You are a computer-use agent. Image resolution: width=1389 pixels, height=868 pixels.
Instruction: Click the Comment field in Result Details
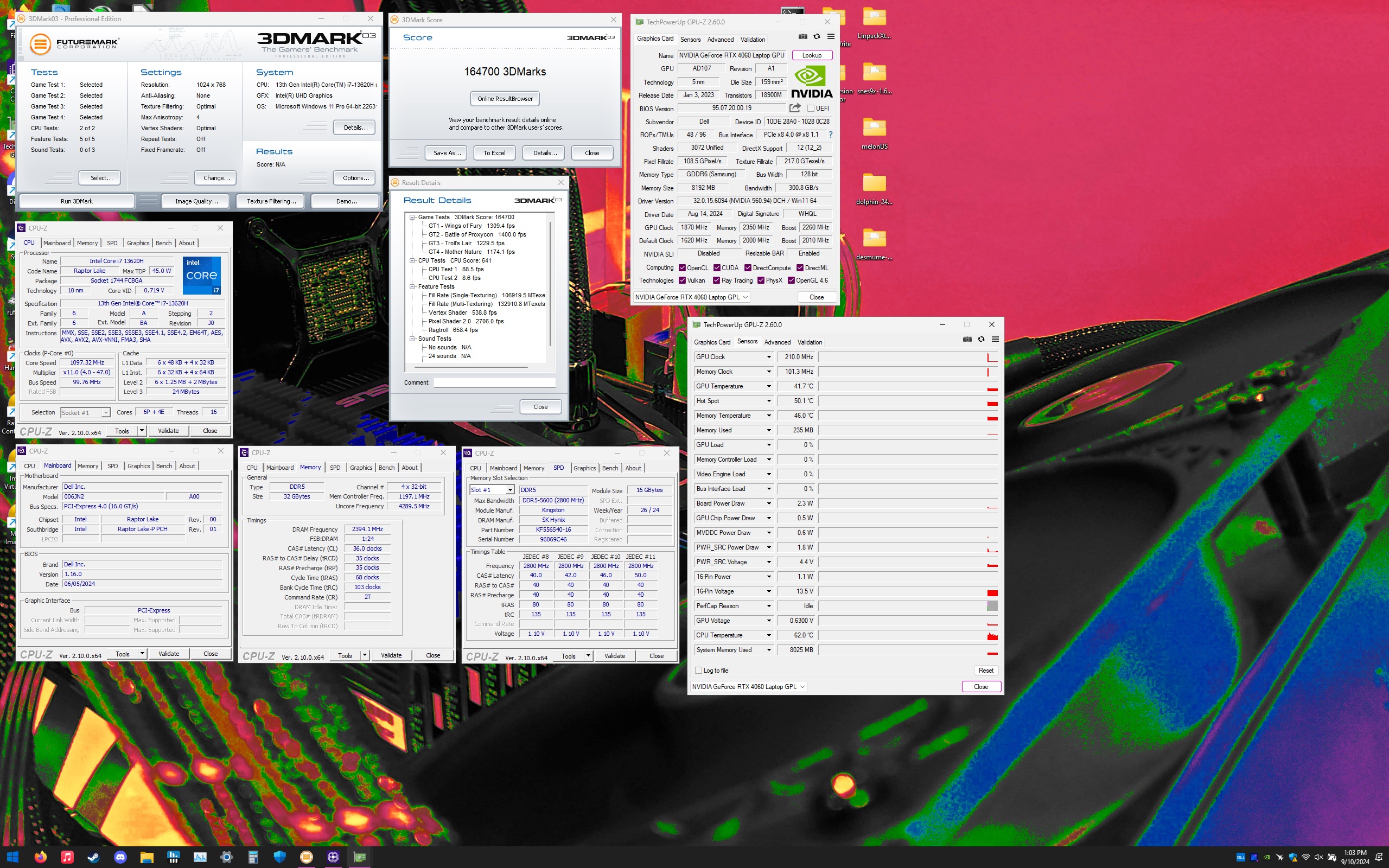494,382
